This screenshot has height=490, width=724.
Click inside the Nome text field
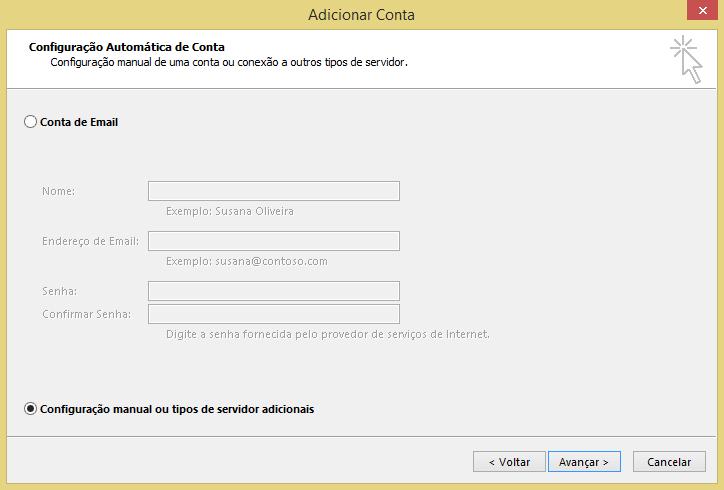tap(274, 191)
